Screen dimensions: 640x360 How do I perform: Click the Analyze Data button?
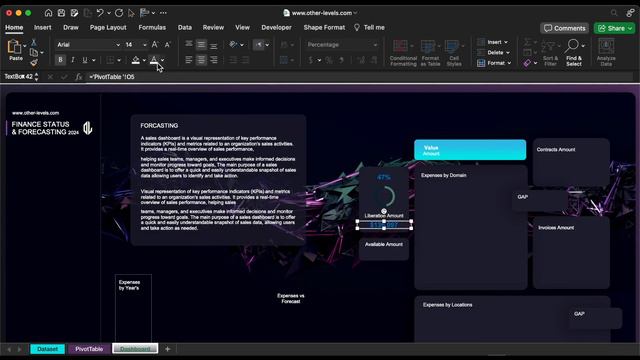[606, 53]
